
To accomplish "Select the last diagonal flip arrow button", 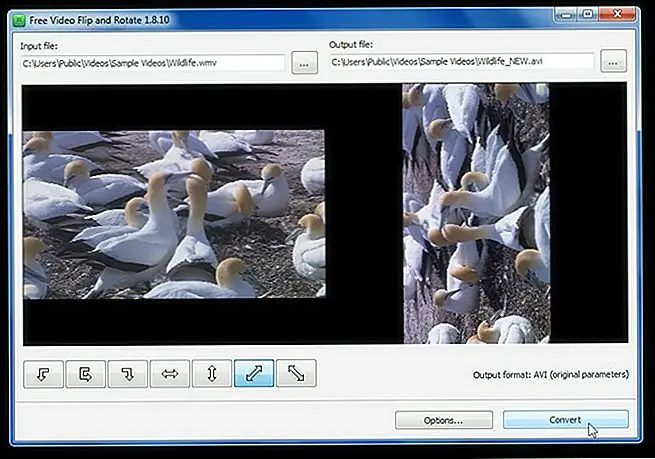I will (x=296, y=375).
